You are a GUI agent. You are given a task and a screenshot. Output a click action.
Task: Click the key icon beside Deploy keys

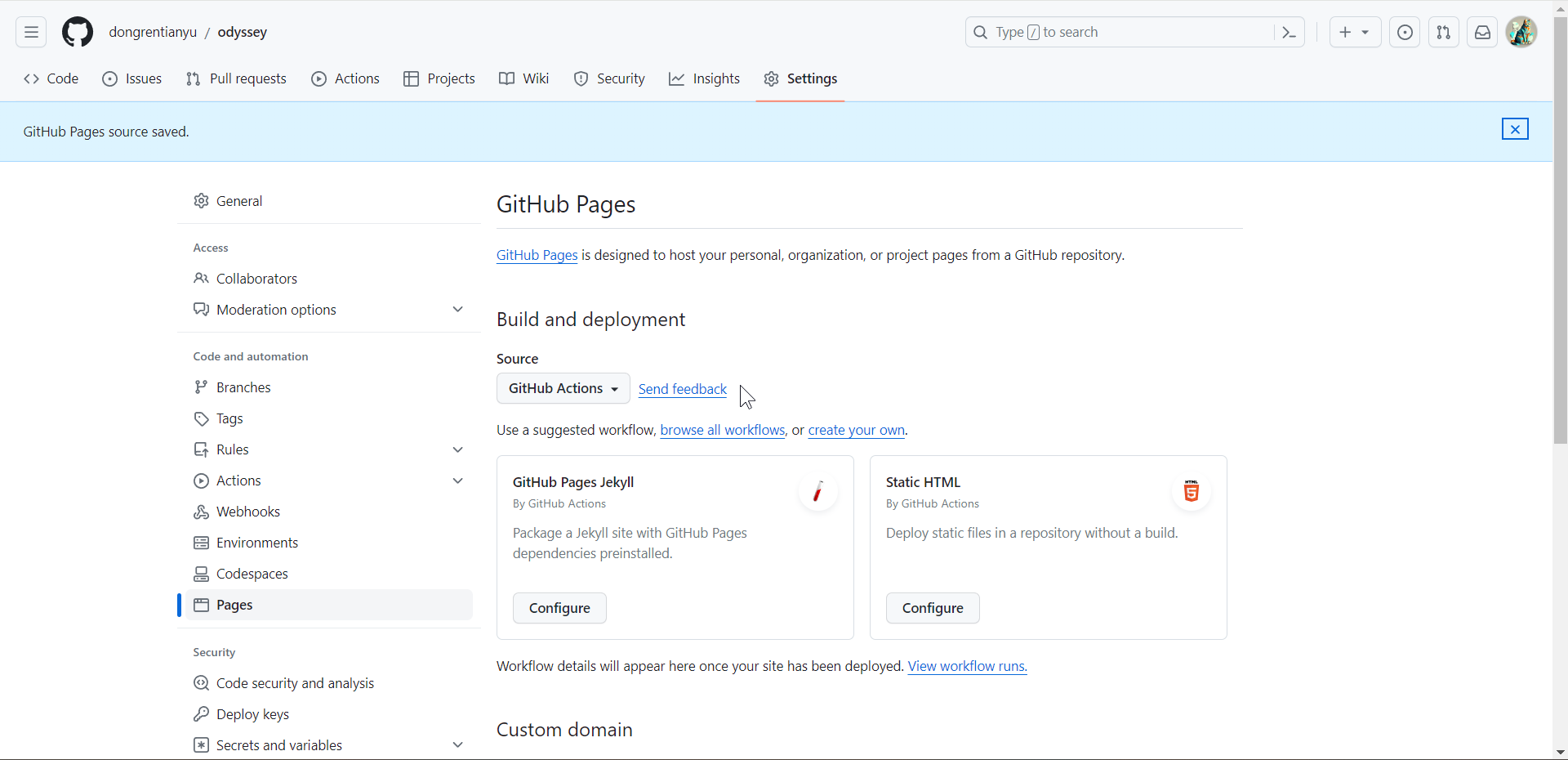(201, 714)
